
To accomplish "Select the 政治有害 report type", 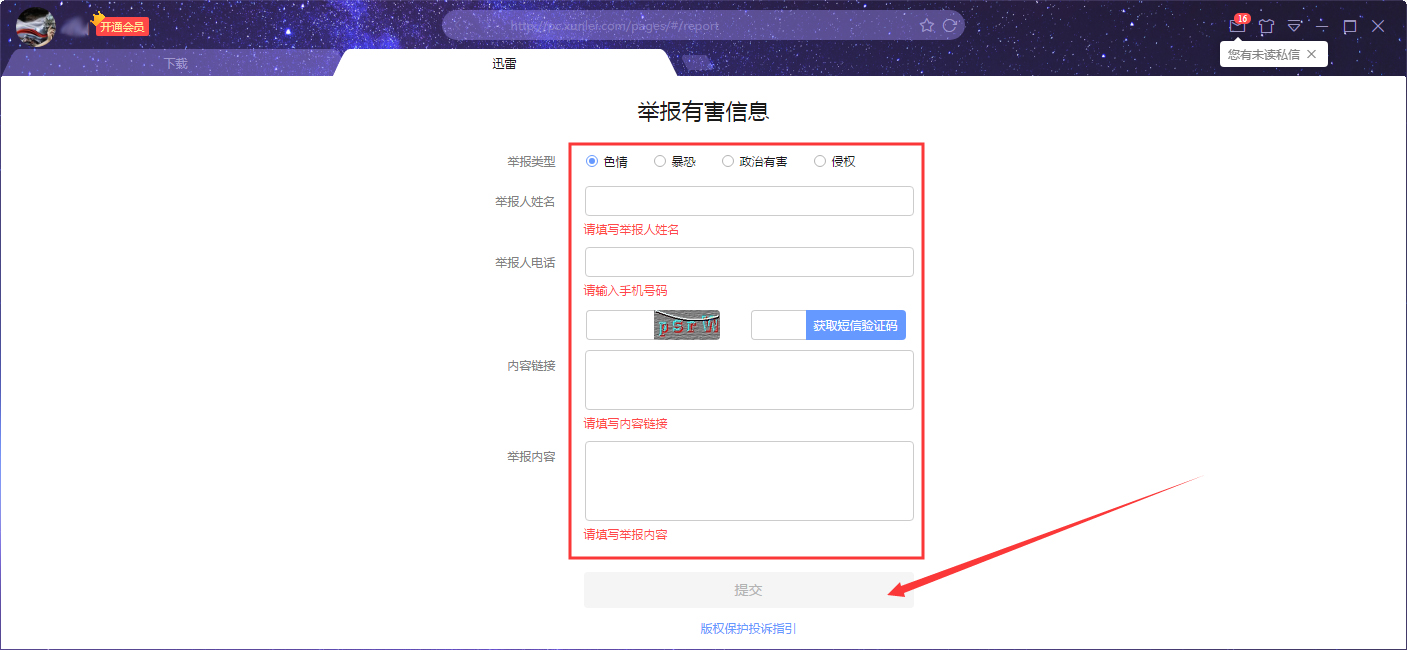I will 728,160.
